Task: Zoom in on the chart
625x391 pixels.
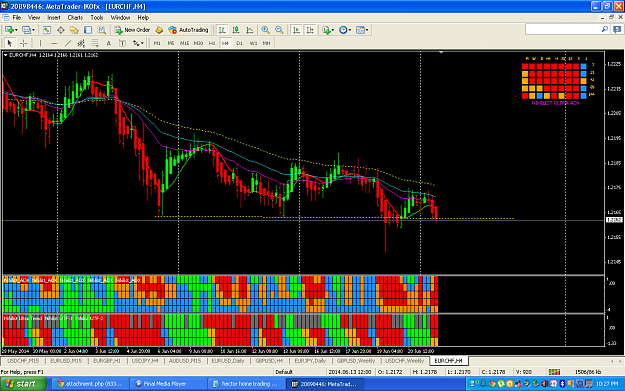Action: [265, 30]
